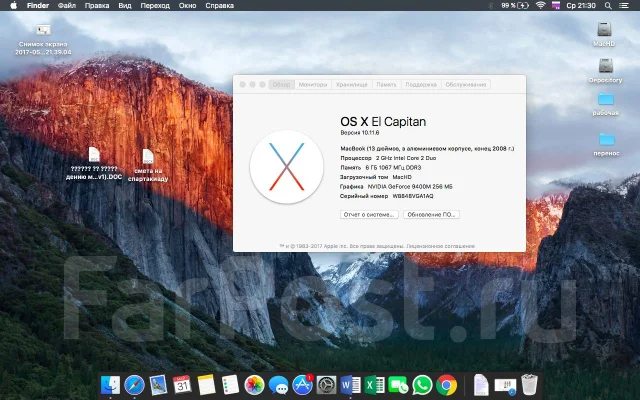Close the About This Mac window
The image size is (640, 400).
(x=242, y=84)
